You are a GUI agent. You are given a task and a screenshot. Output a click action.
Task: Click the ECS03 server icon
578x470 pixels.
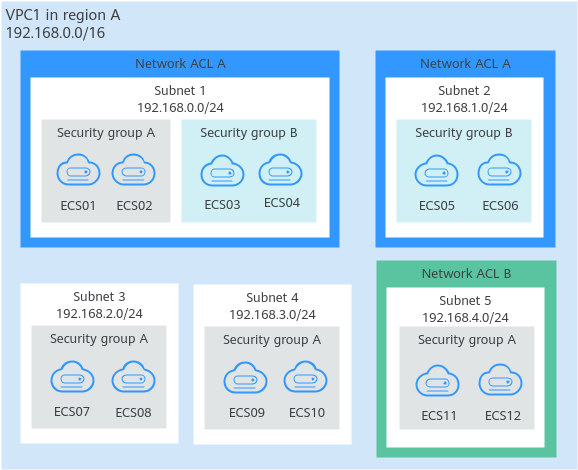[x=222, y=171]
